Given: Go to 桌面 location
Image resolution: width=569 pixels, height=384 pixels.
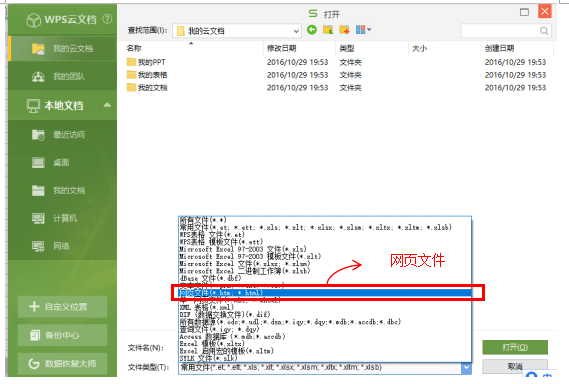Looking at the screenshot, I should 62,162.
